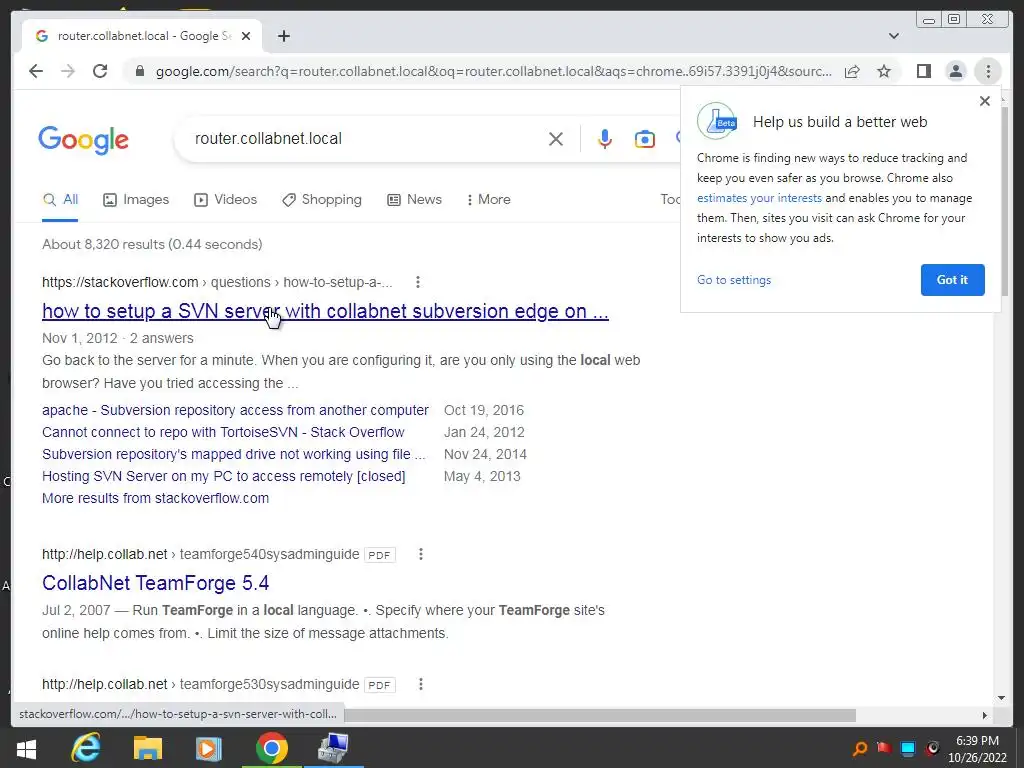Clear the search box with the X
Image resolution: width=1024 pixels, height=768 pixels.
tap(556, 139)
